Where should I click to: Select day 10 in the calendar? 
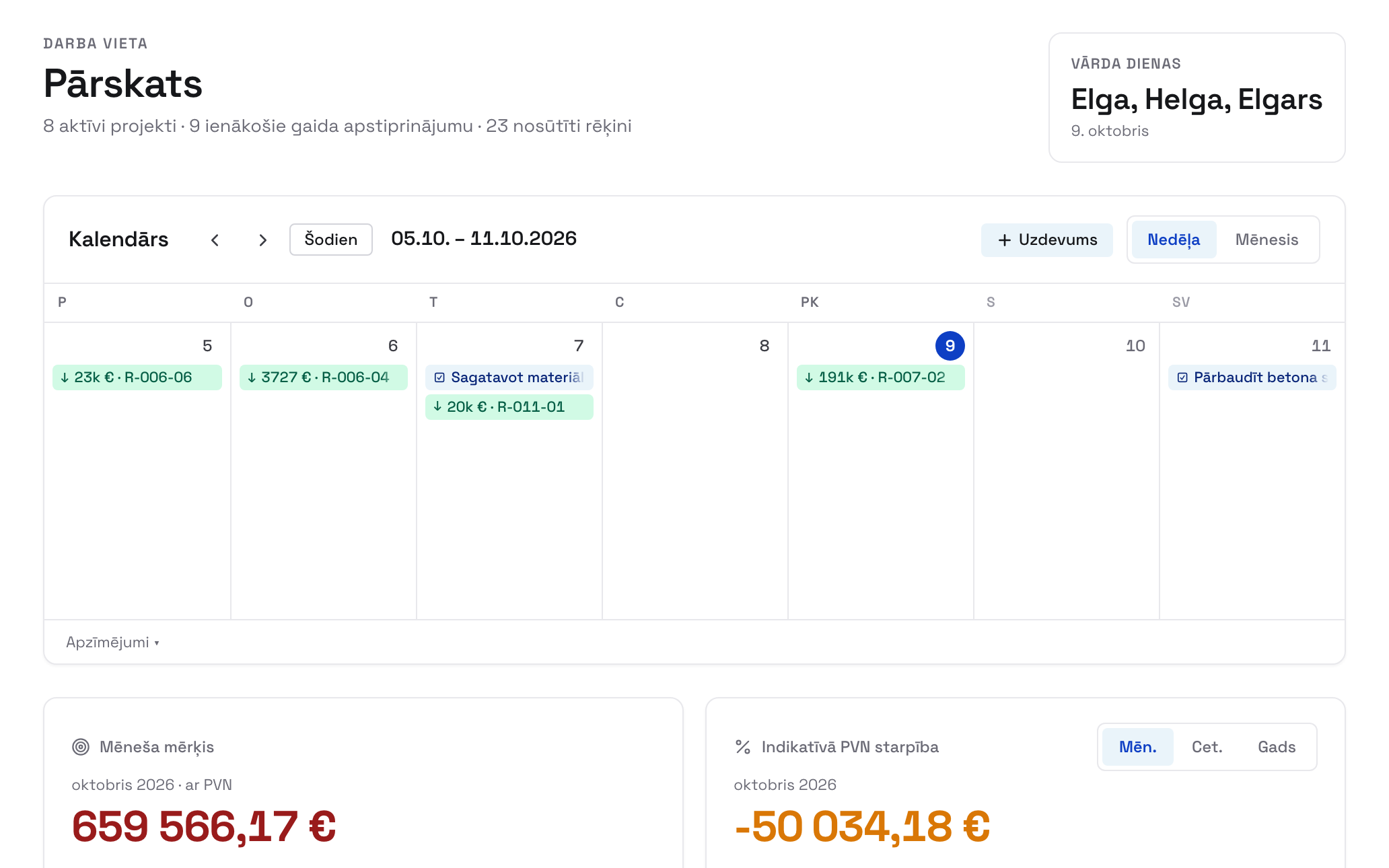[1135, 346]
